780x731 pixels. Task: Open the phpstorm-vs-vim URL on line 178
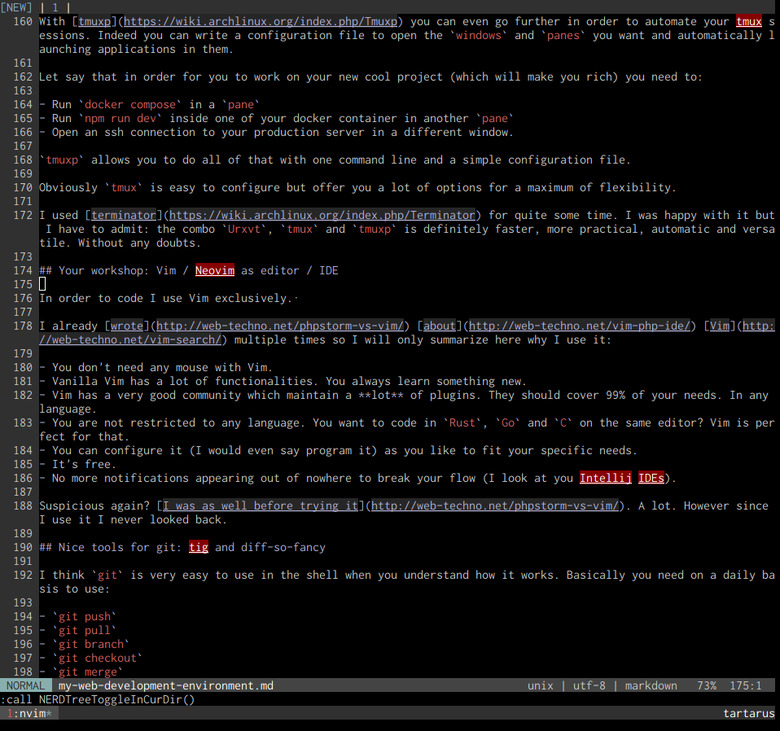[x=280, y=326]
